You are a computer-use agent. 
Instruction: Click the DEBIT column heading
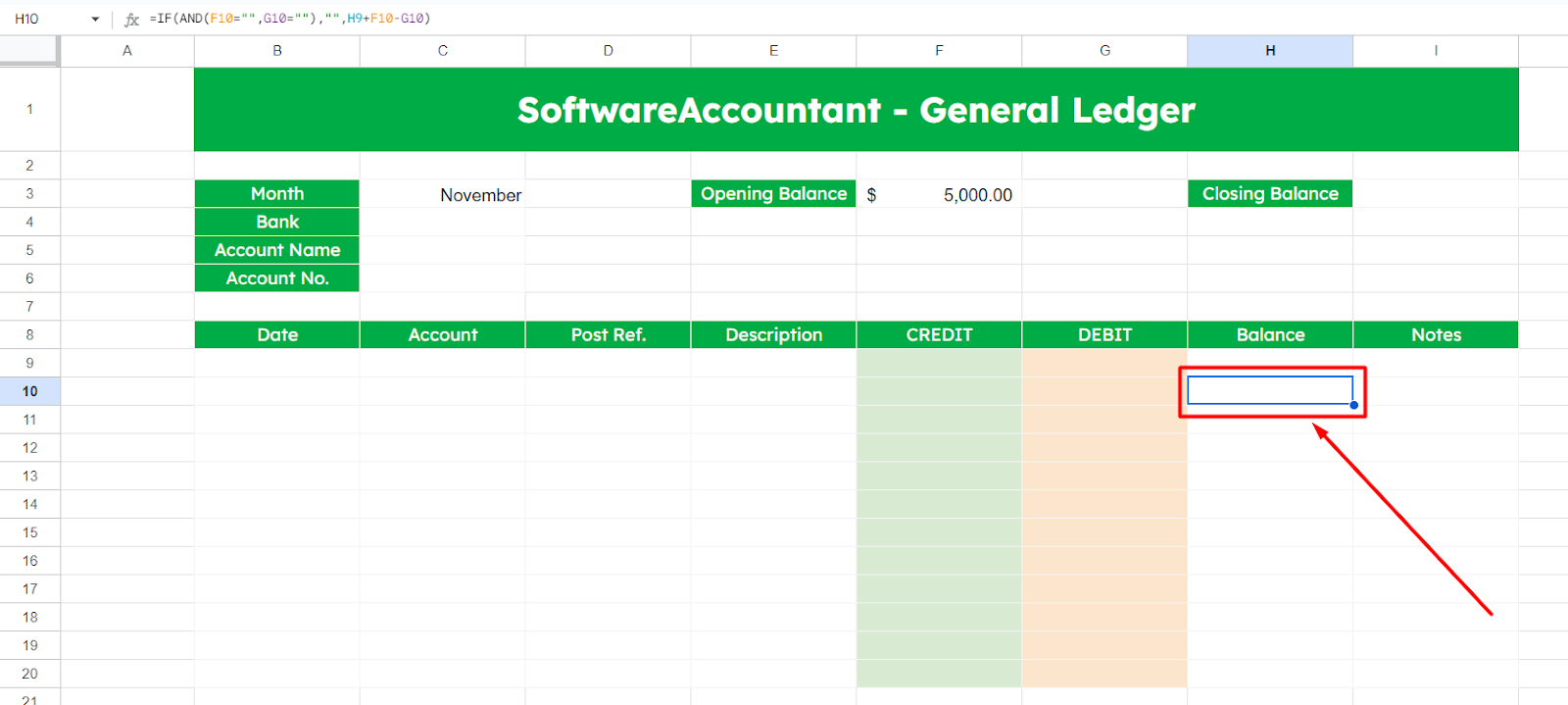click(x=1105, y=334)
